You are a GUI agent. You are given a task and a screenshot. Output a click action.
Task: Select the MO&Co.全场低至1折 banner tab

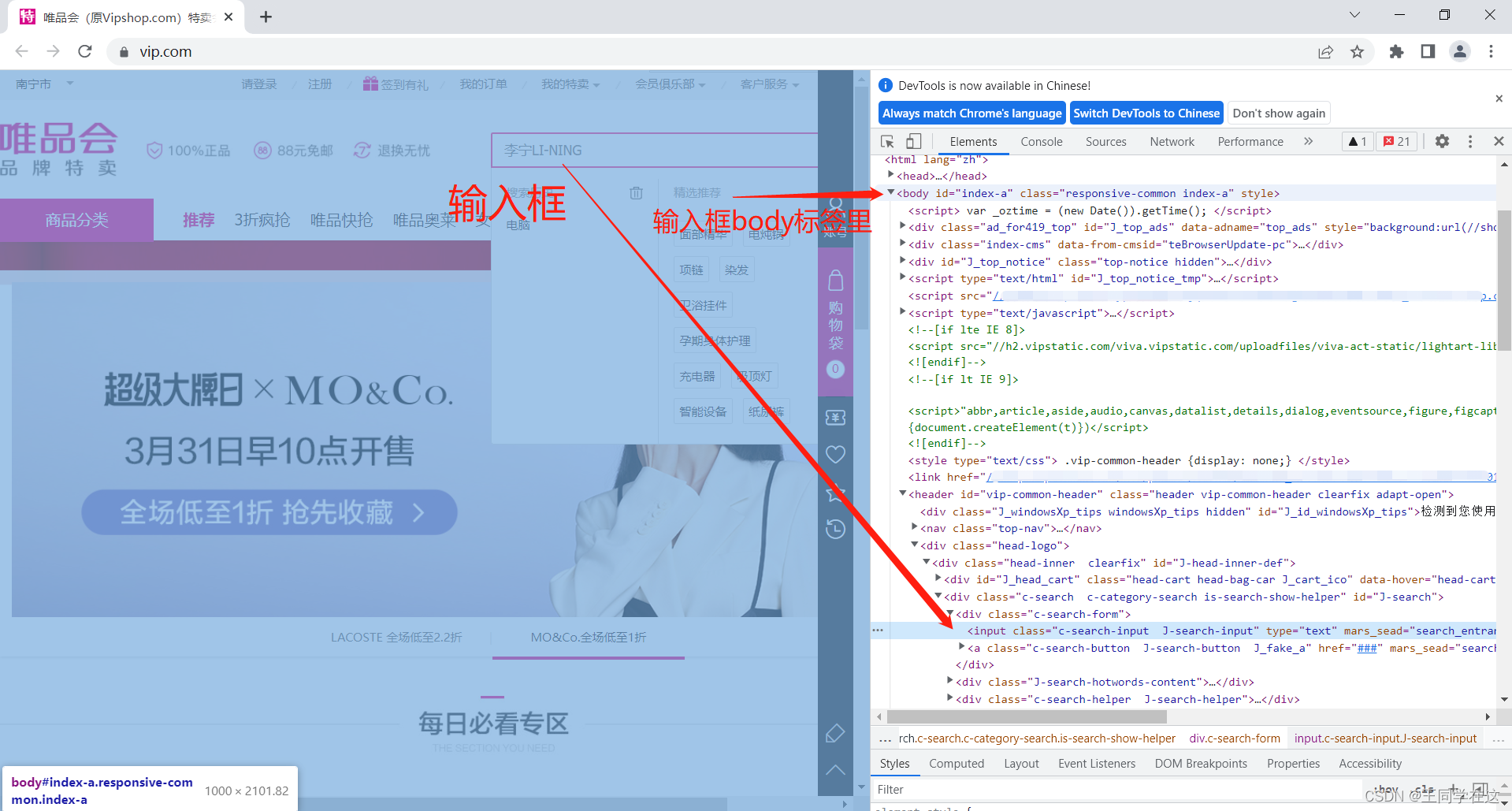(x=588, y=638)
